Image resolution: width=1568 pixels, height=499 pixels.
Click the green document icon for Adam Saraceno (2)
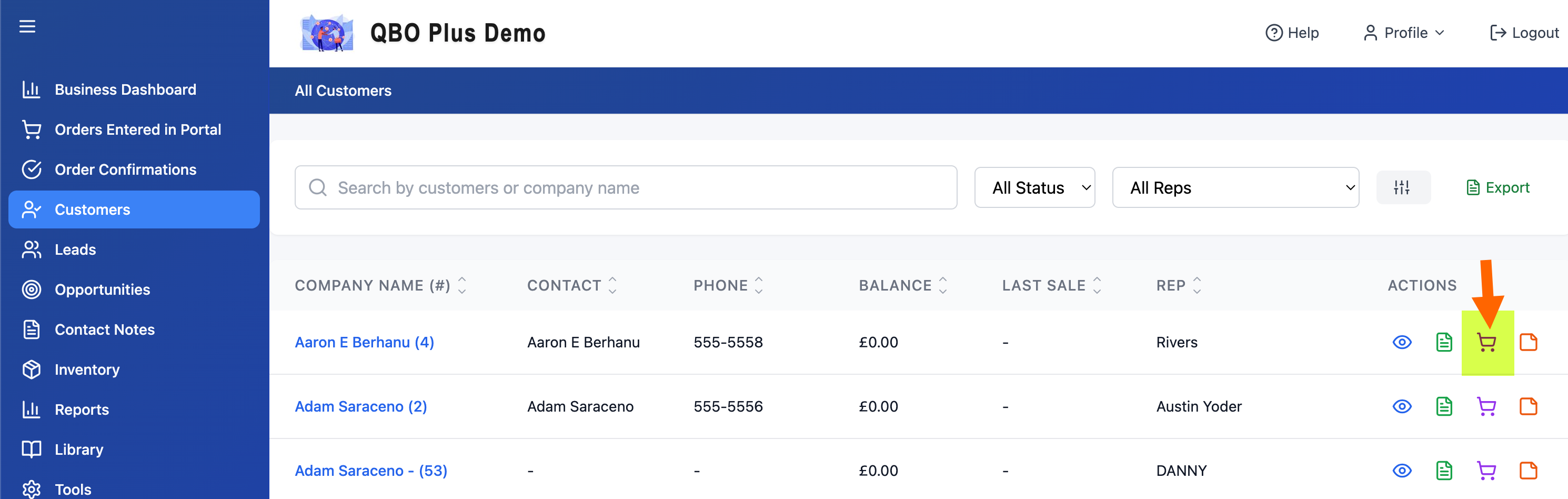click(1444, 406)
